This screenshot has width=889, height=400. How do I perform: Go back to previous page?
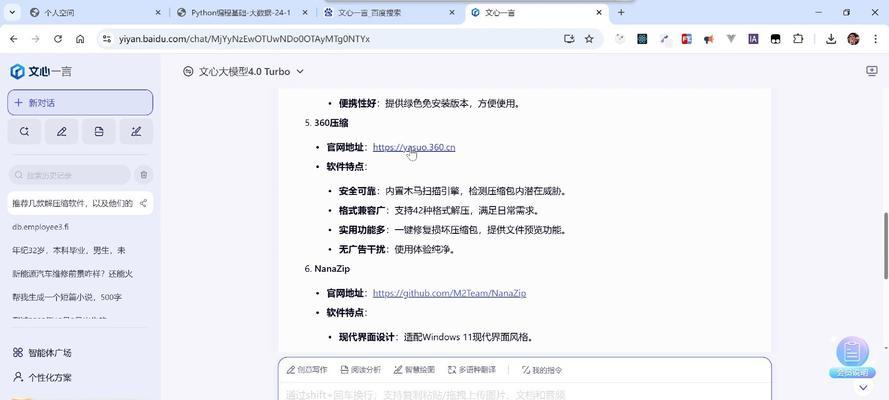14,39
